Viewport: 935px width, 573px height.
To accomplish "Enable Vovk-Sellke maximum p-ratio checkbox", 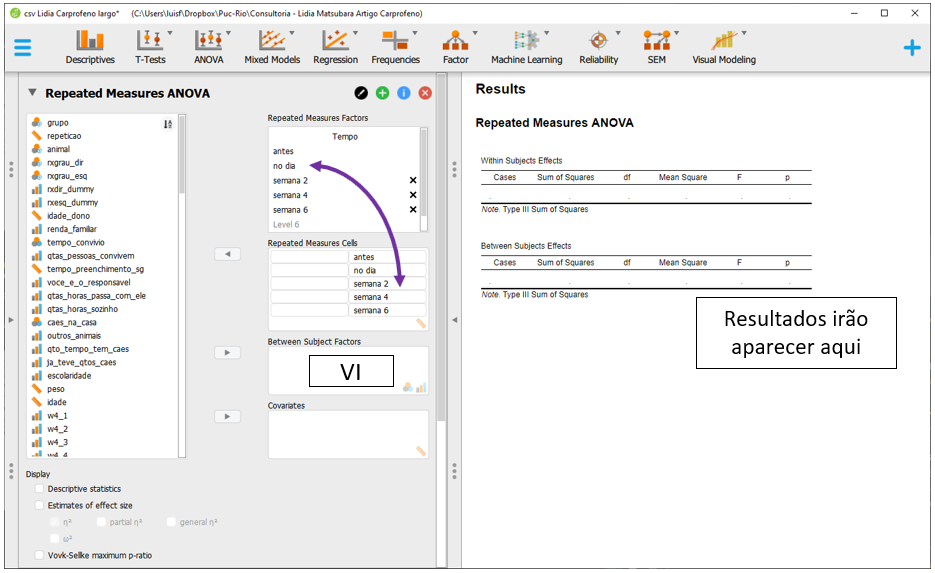I will coord(40,555).
